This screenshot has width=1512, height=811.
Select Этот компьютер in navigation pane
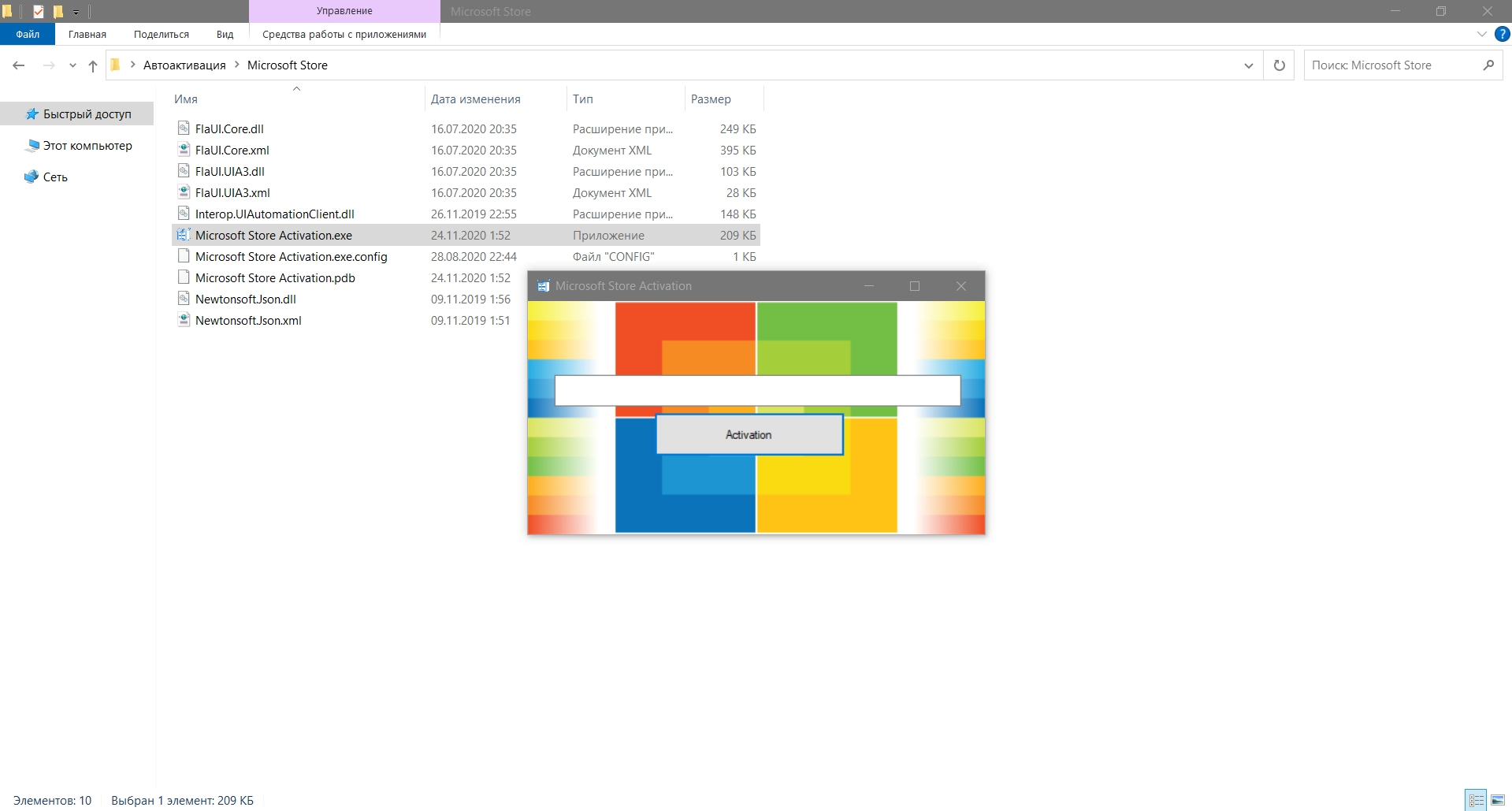tap(87, 146)
